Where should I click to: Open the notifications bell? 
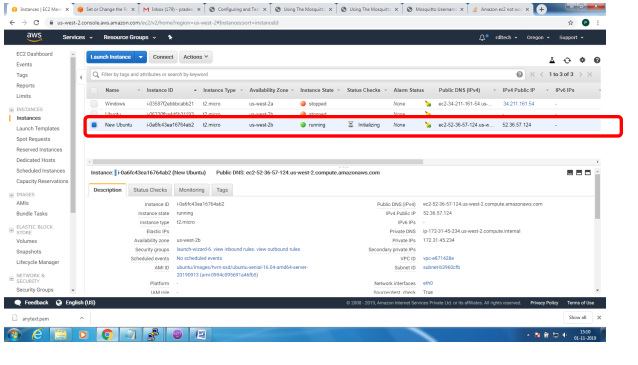pos(483,37)
